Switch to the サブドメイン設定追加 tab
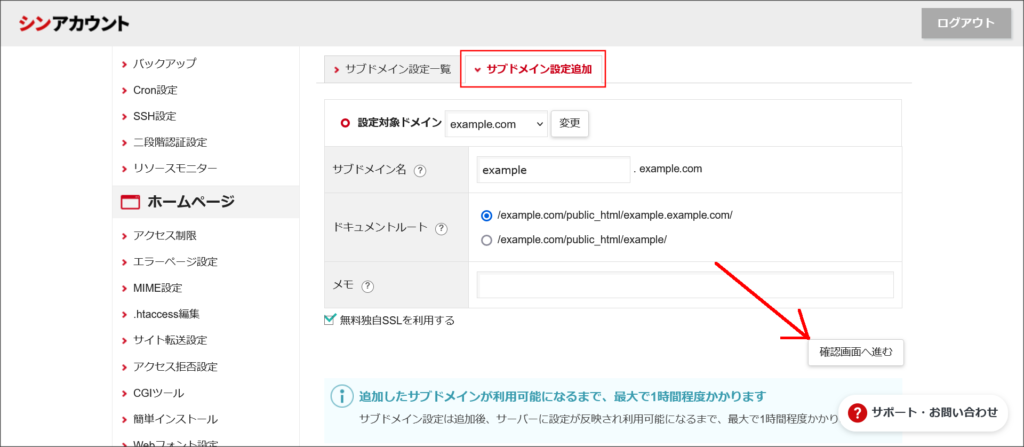 (x=533, y=70)
